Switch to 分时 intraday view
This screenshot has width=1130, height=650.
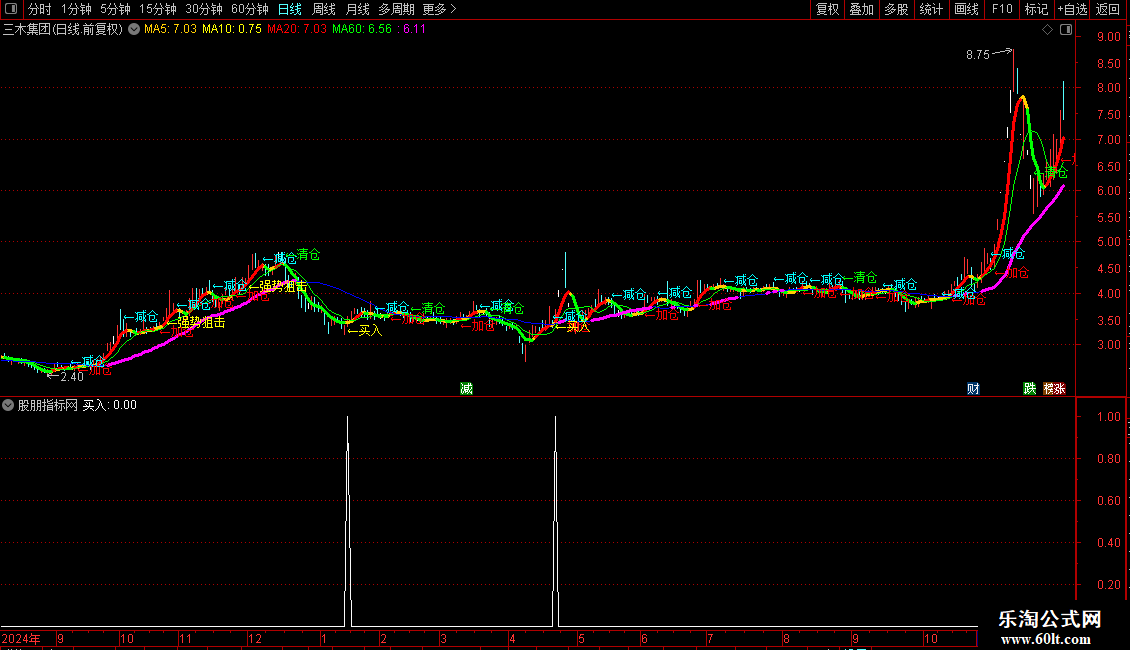pos(40,9)
